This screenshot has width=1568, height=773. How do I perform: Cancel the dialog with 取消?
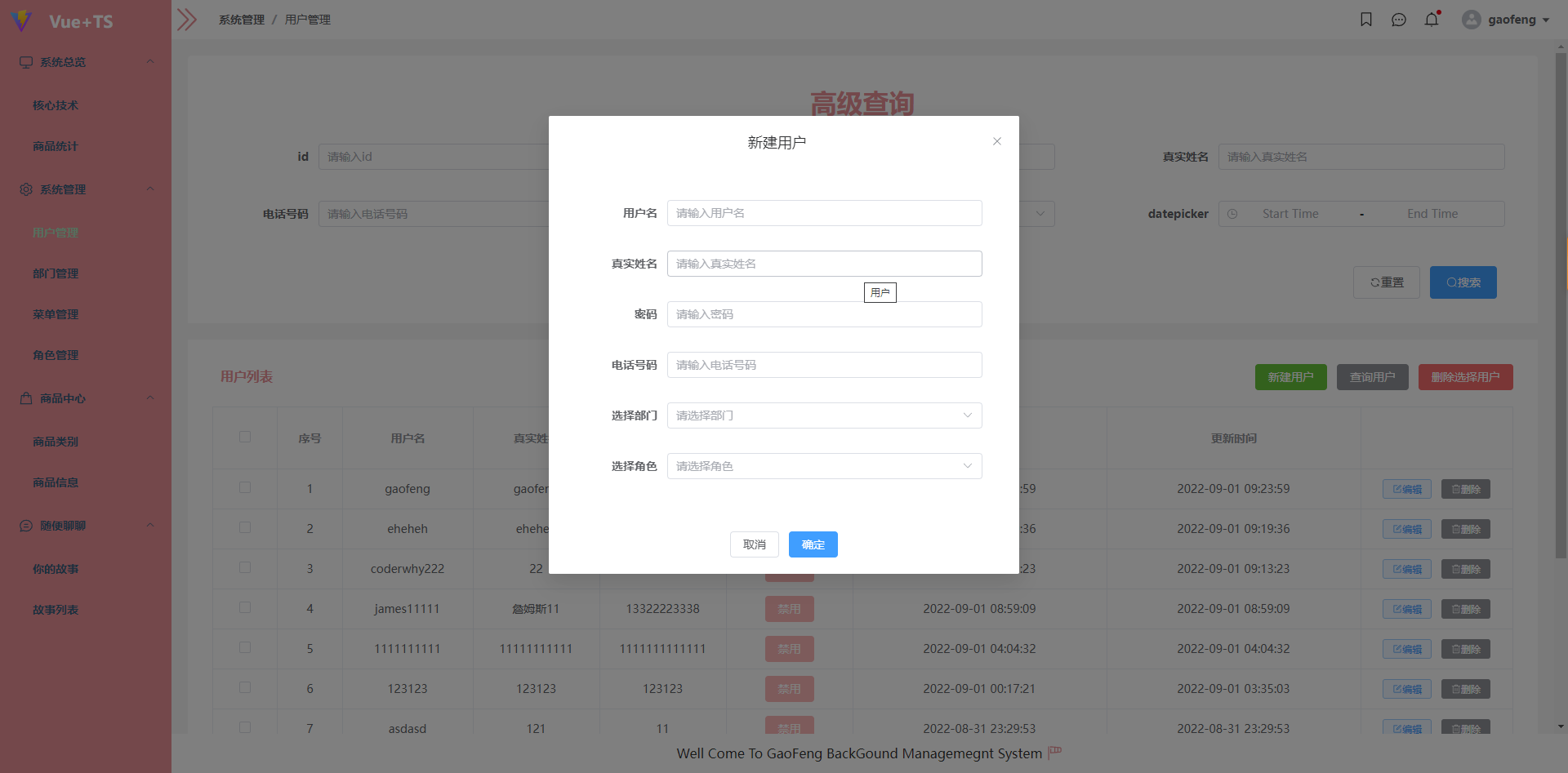[x=754, y=544]
